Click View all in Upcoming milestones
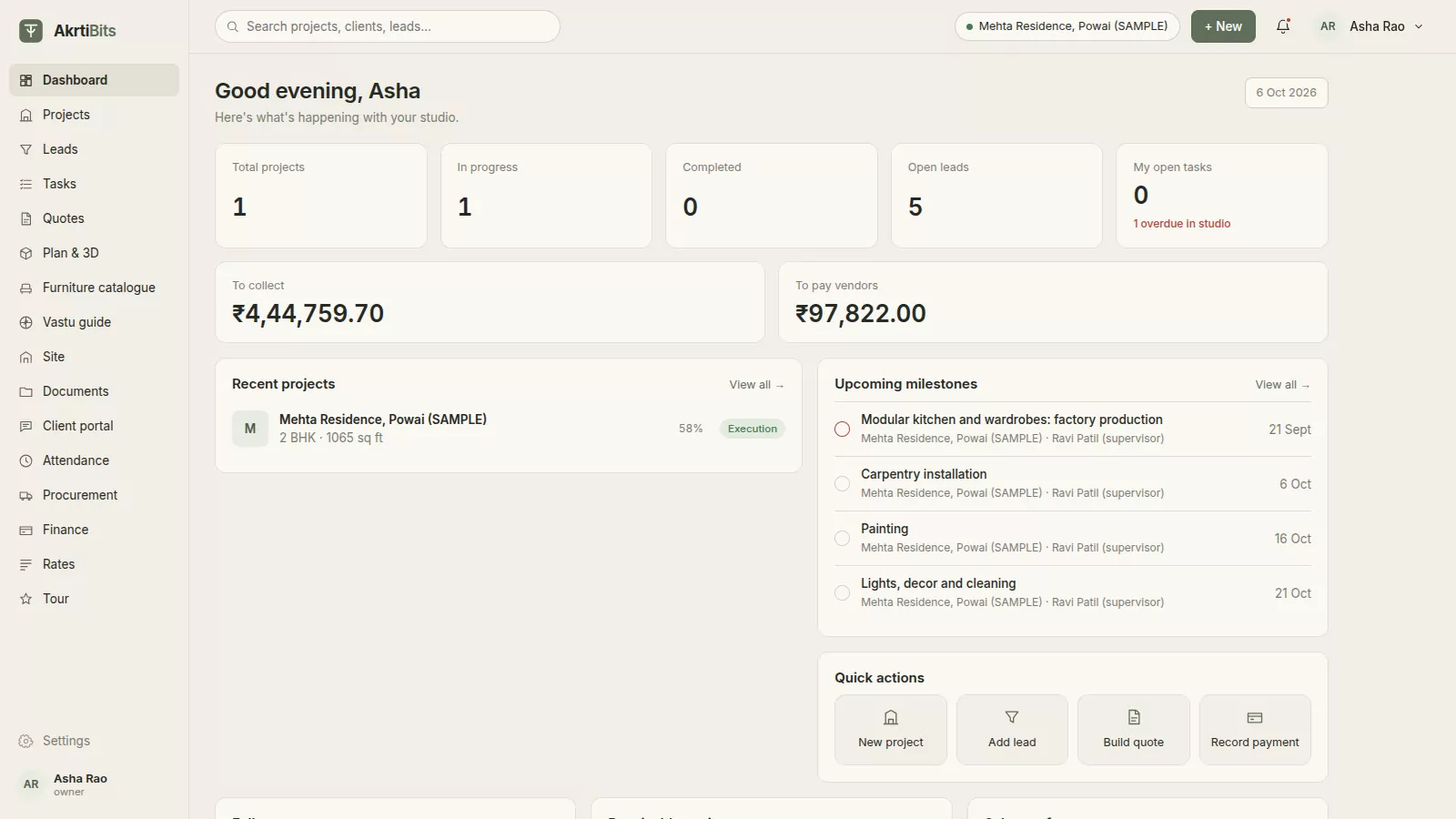 (1282, 385)
